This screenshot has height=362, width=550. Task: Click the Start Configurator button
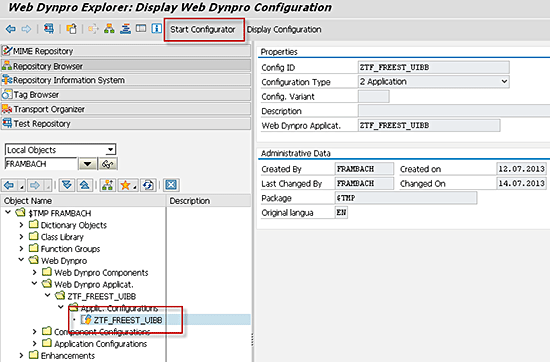point(203,29)
